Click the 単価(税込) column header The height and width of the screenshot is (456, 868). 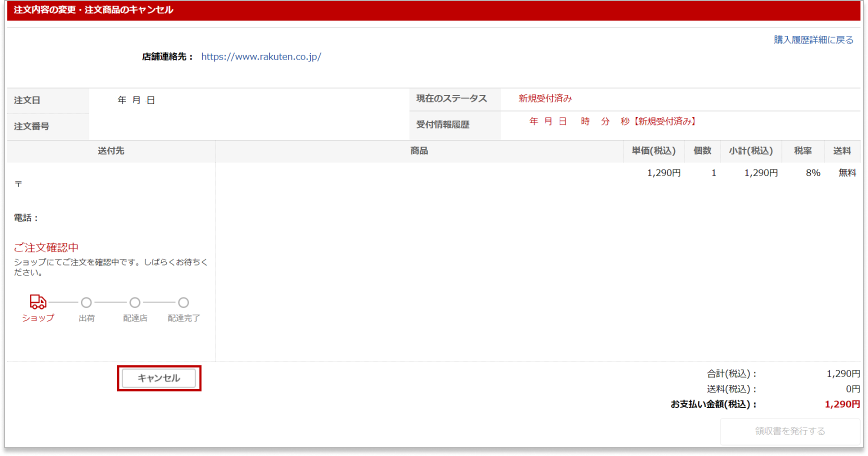(654, 151)
